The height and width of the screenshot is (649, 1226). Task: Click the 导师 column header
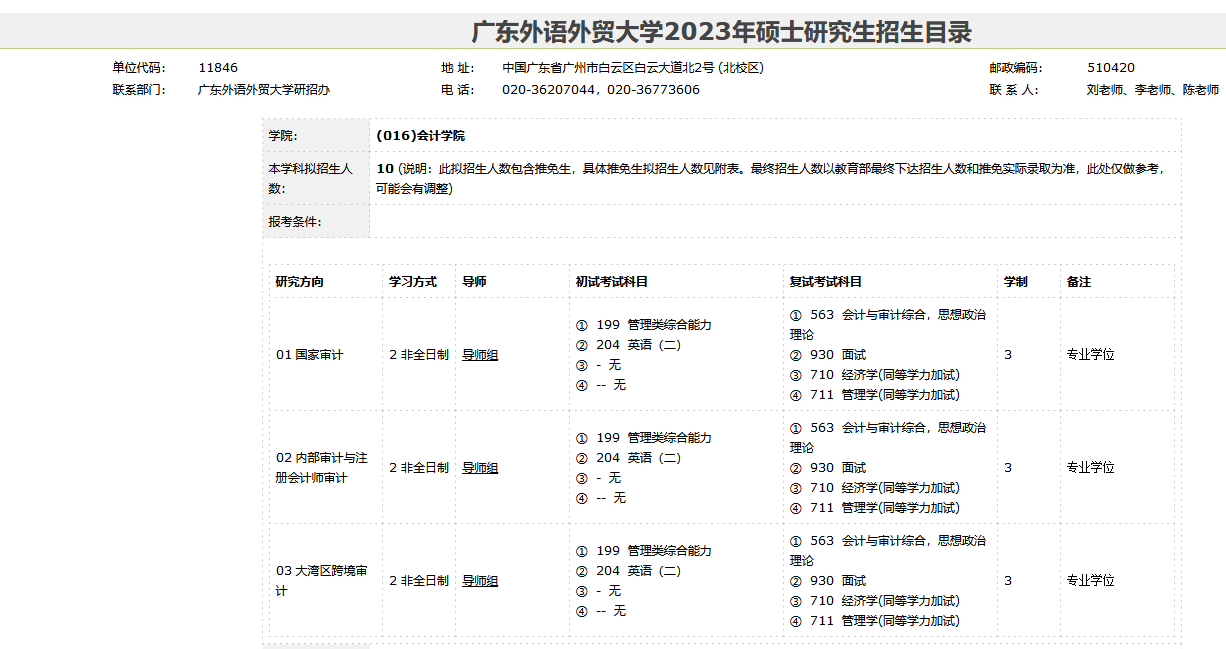click(474, 282)
